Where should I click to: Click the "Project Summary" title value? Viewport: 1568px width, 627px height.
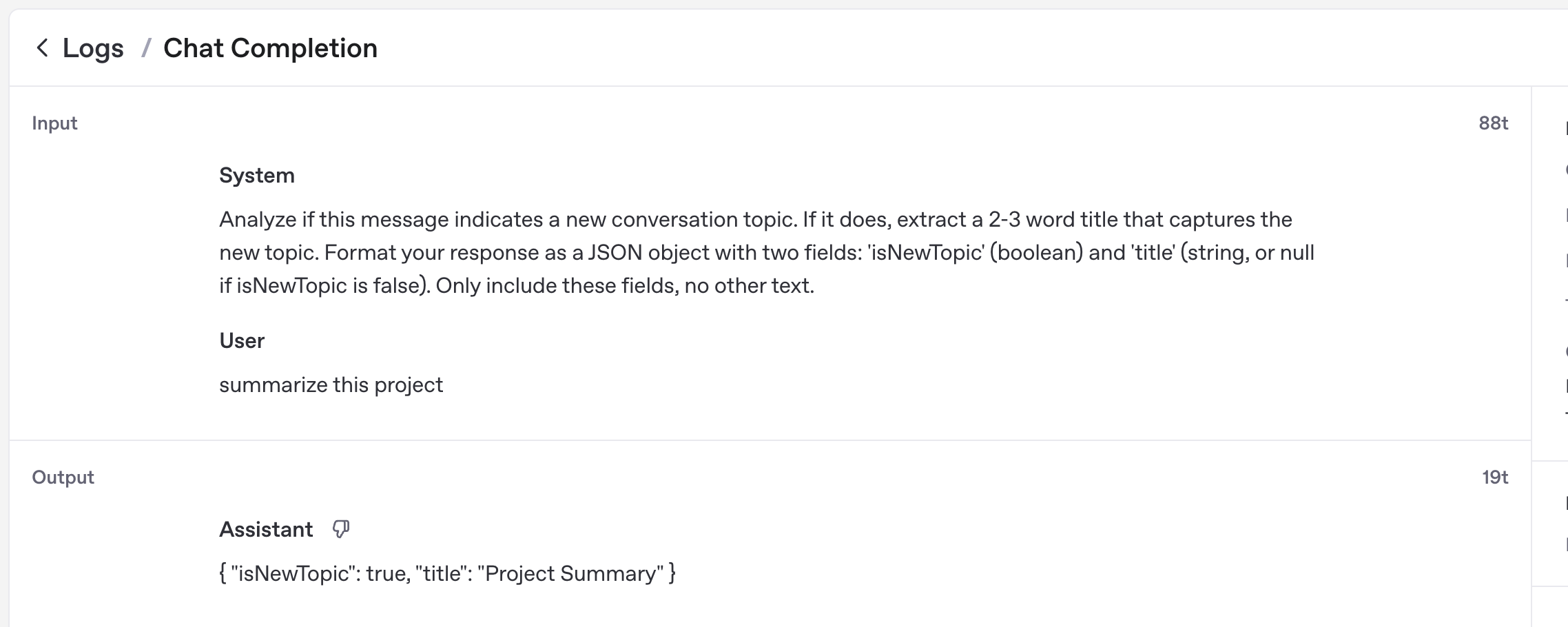tap(570, 573)
